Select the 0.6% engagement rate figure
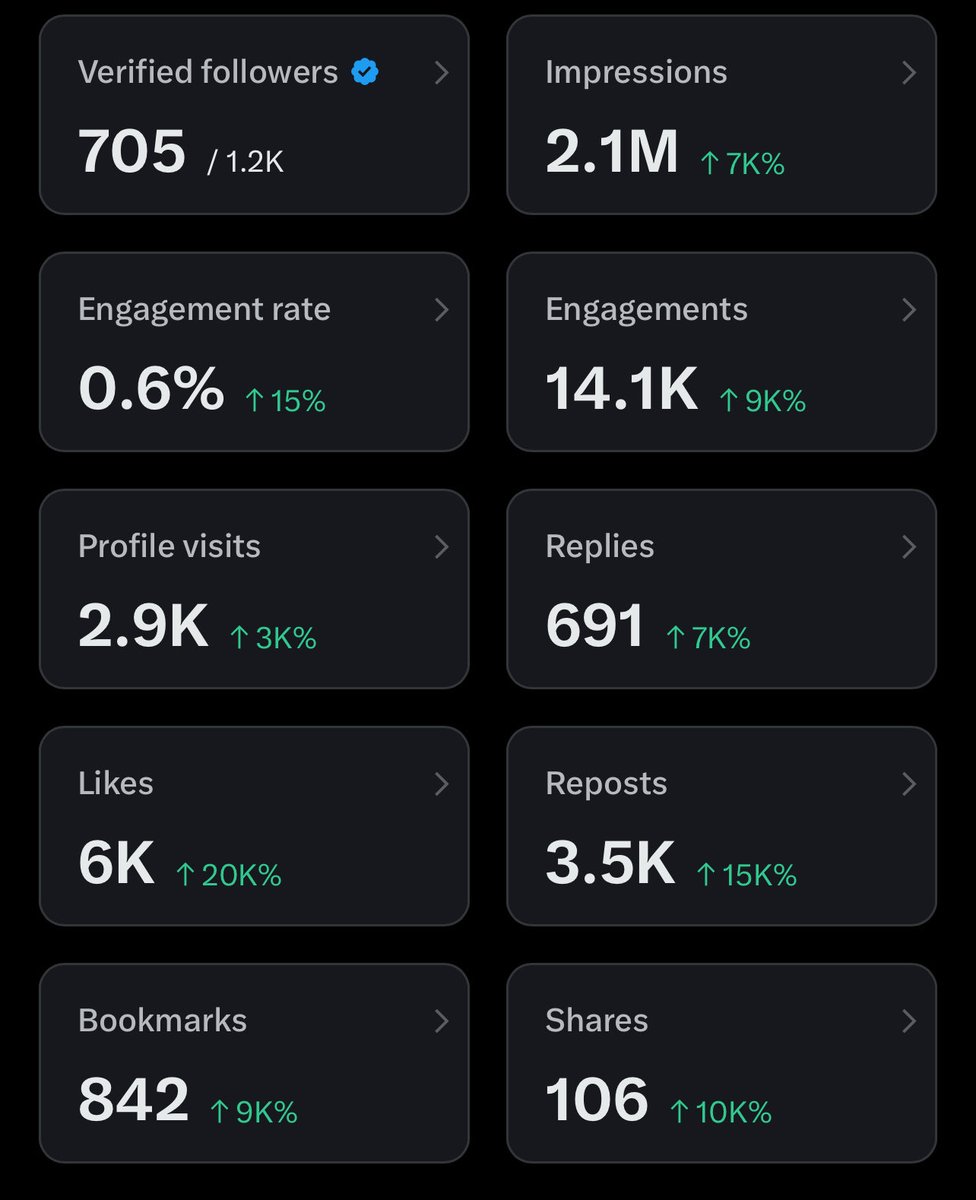Screen dimensions: 976x1200 151,389
